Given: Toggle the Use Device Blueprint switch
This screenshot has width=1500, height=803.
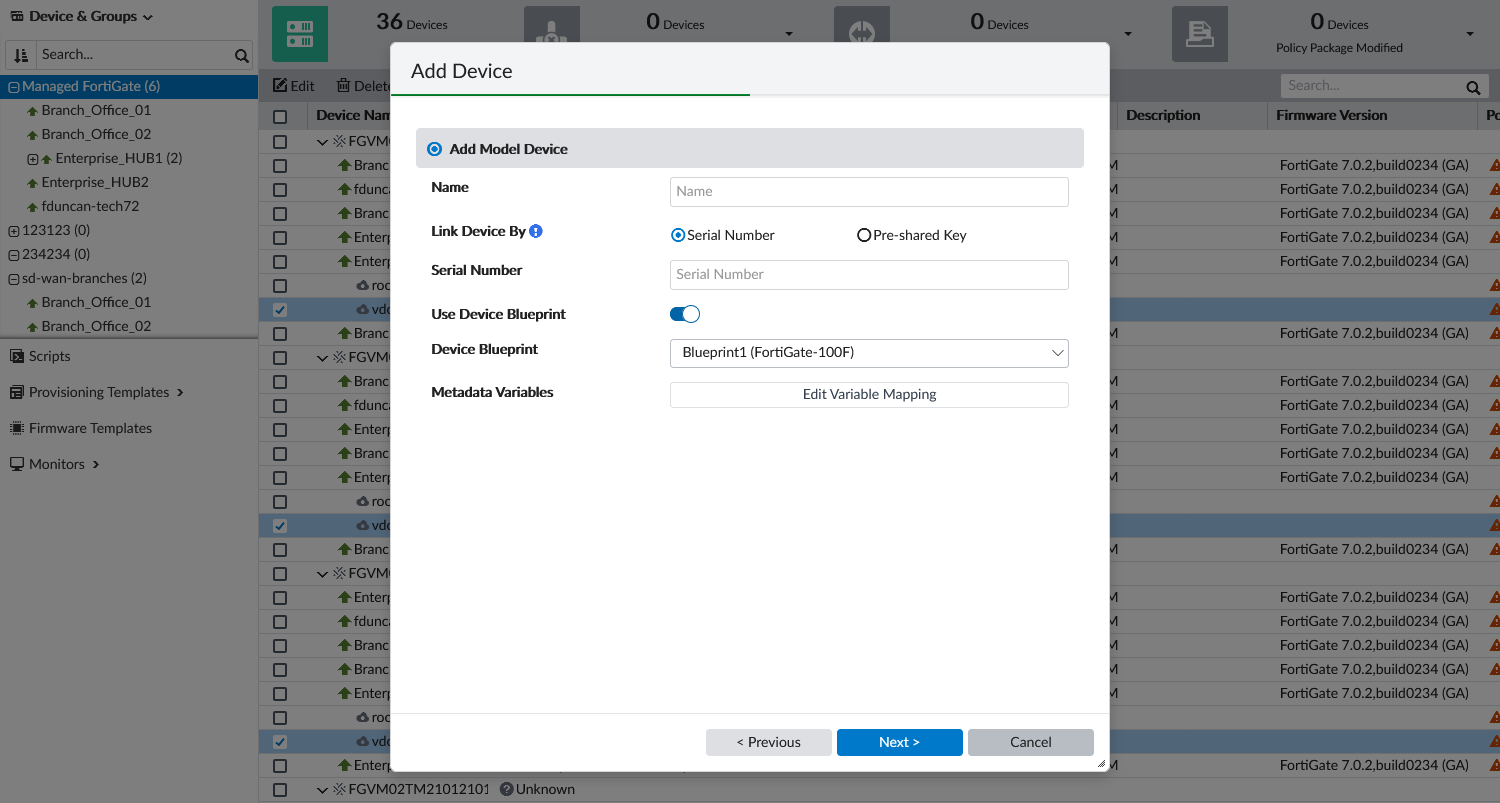Looking at the screenshot, I should point(685,314).
